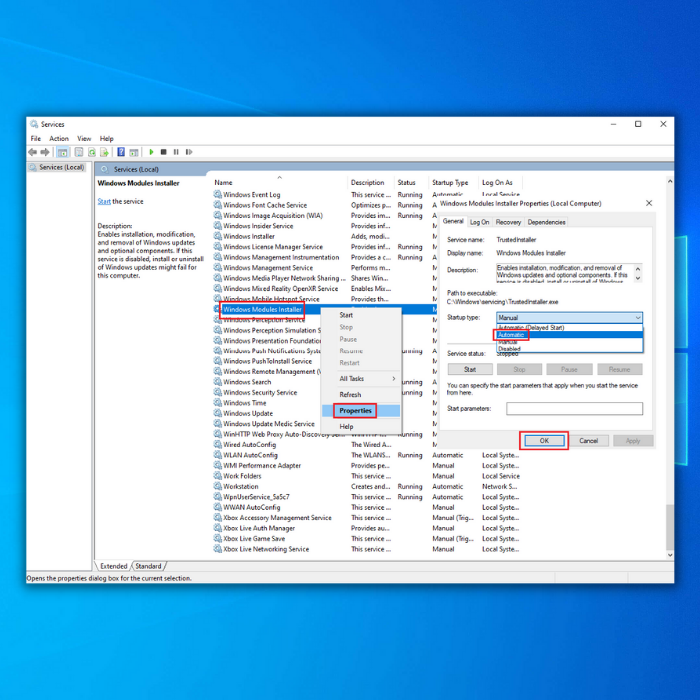700x700 pixels.
Task: Click the gear icon beside Windows Event Log
Action: point(217,194)
